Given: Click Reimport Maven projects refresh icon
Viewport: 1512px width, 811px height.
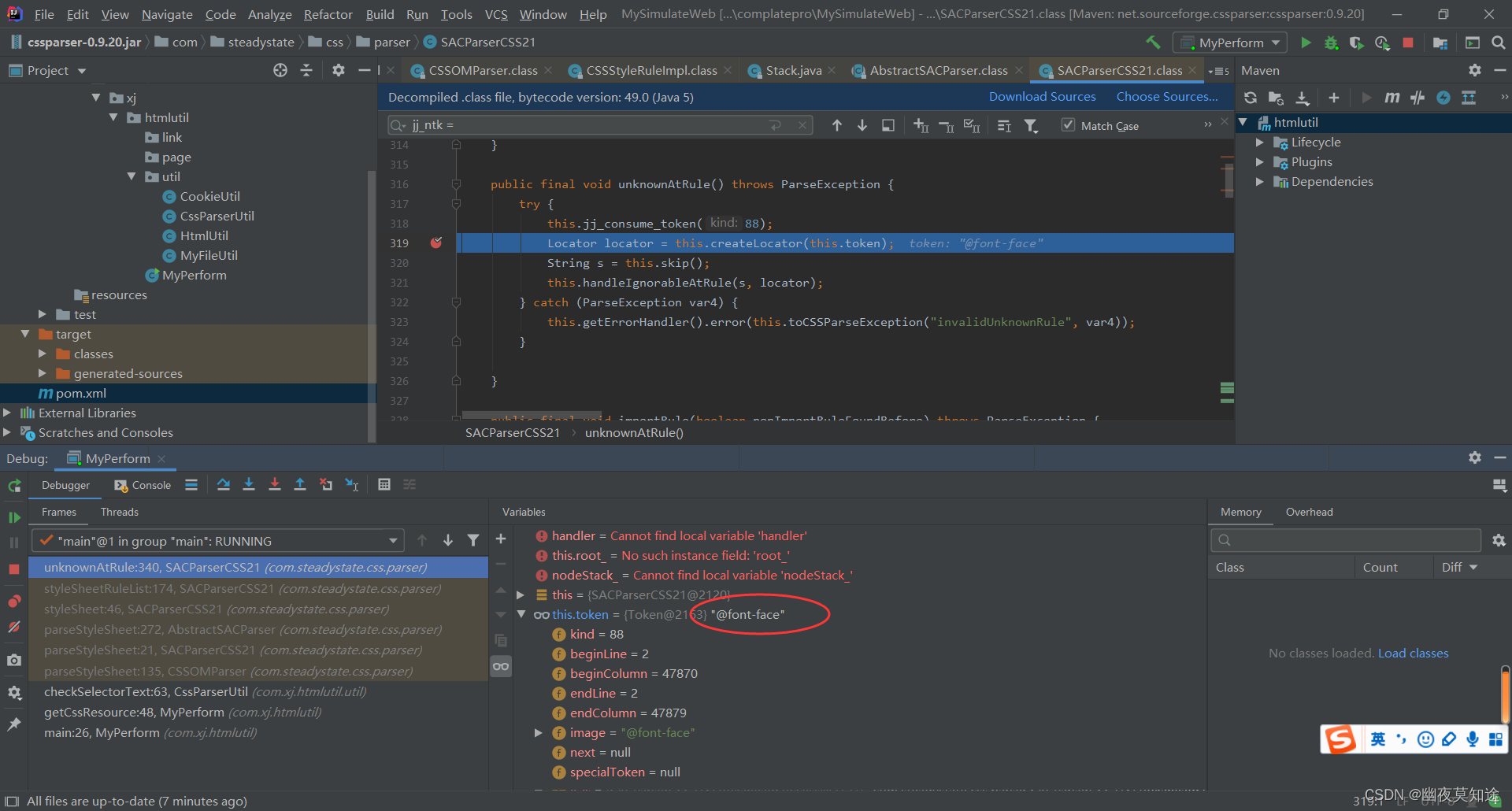Looking at the screenshot, I should 1251,98.
